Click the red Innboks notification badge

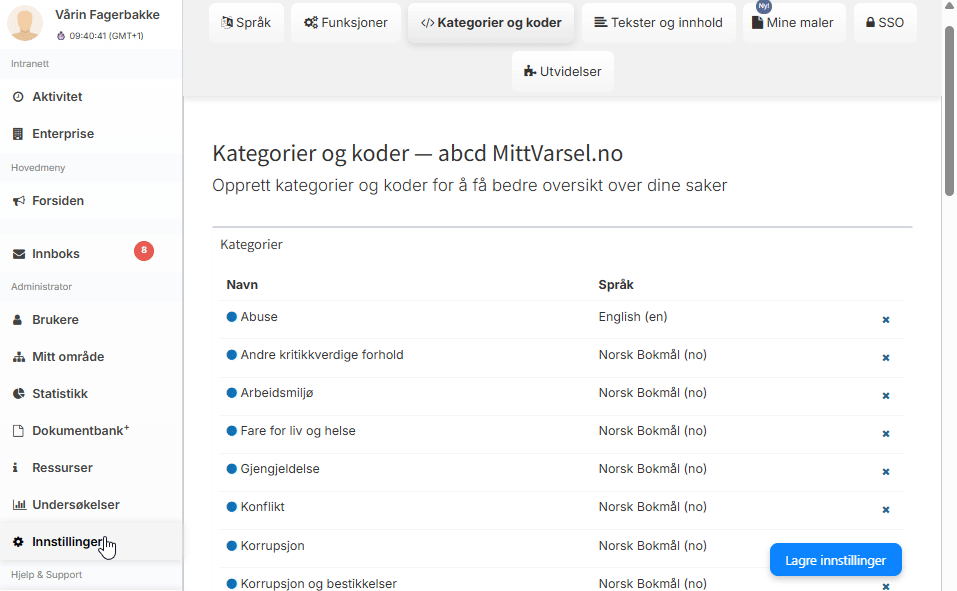[144, 251]
